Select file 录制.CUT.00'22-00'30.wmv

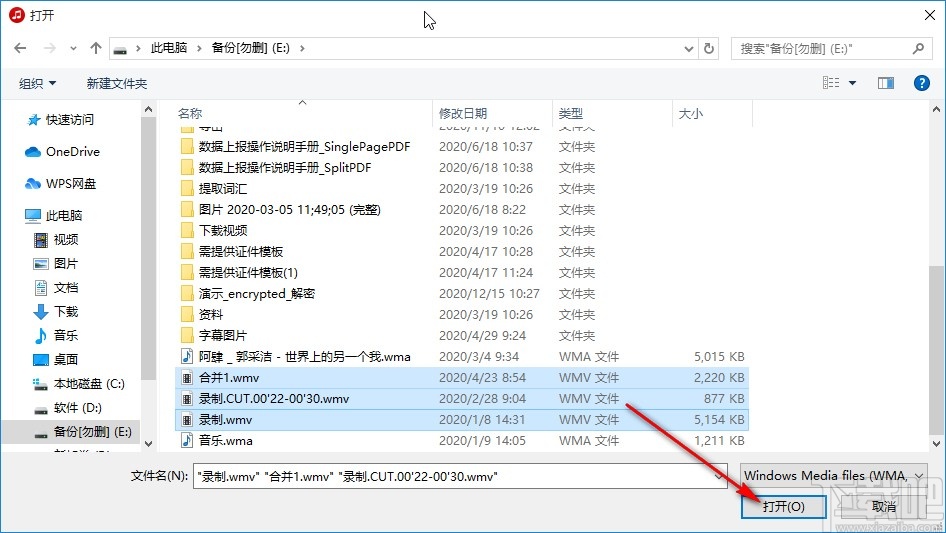click(x=462, y=399)
